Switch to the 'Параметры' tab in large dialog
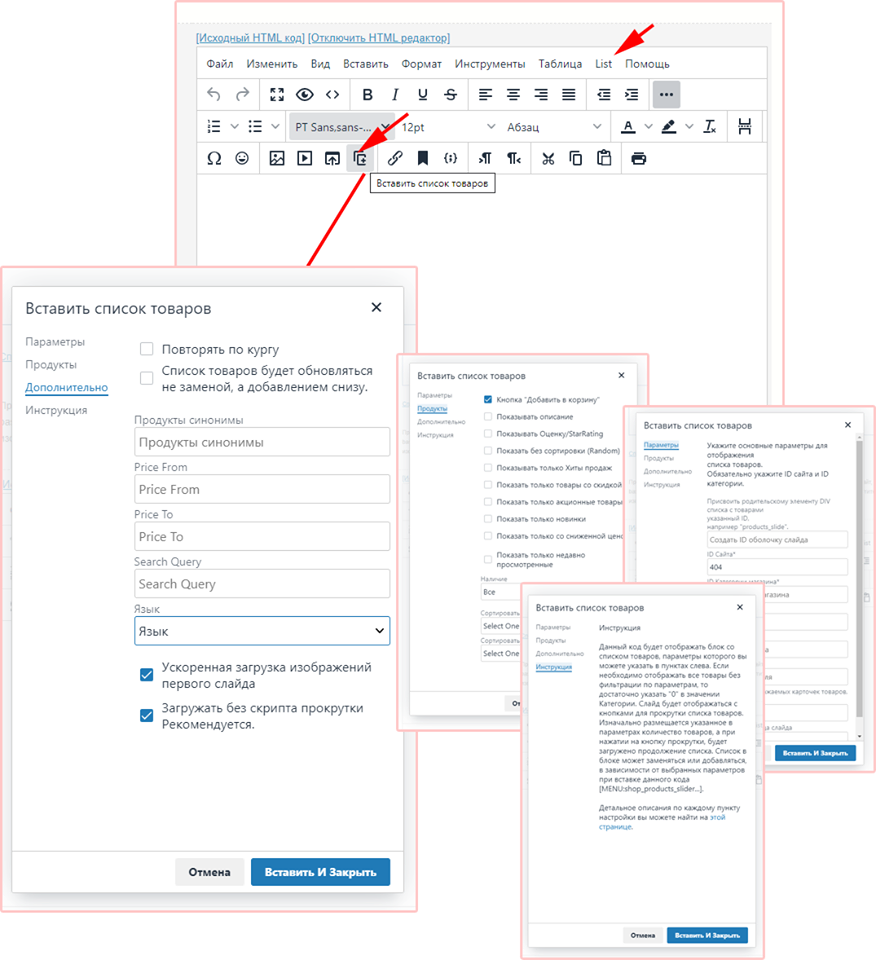Viewport: 876px width, 960px height. 55,342
